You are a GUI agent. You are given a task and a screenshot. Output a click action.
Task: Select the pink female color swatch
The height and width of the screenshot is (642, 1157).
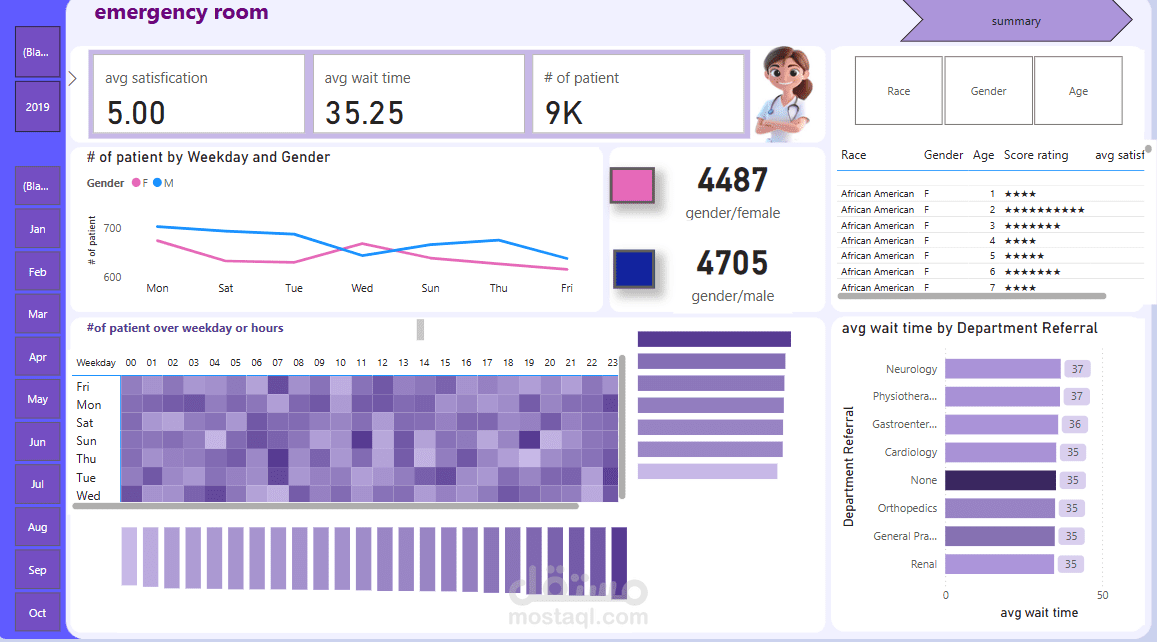(x=632, y=185)
